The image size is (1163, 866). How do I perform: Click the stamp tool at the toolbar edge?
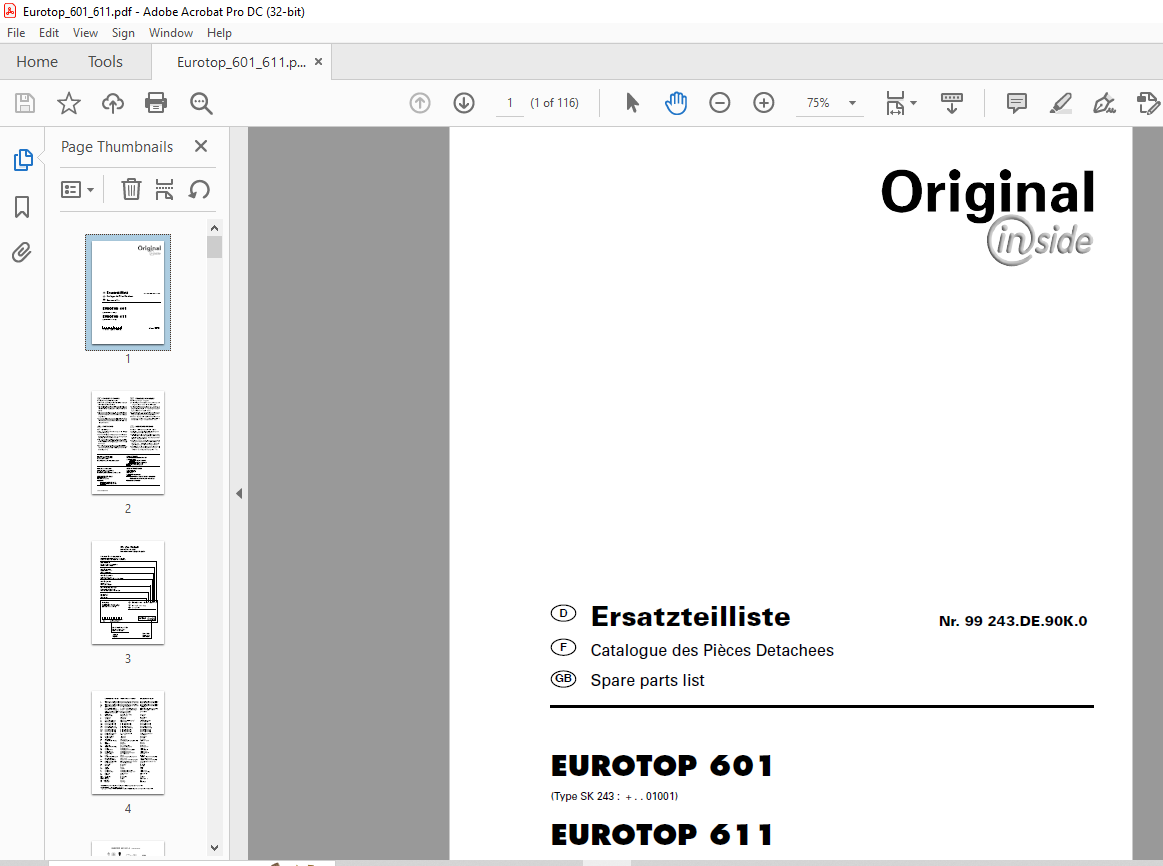(x=1148, y=103)
